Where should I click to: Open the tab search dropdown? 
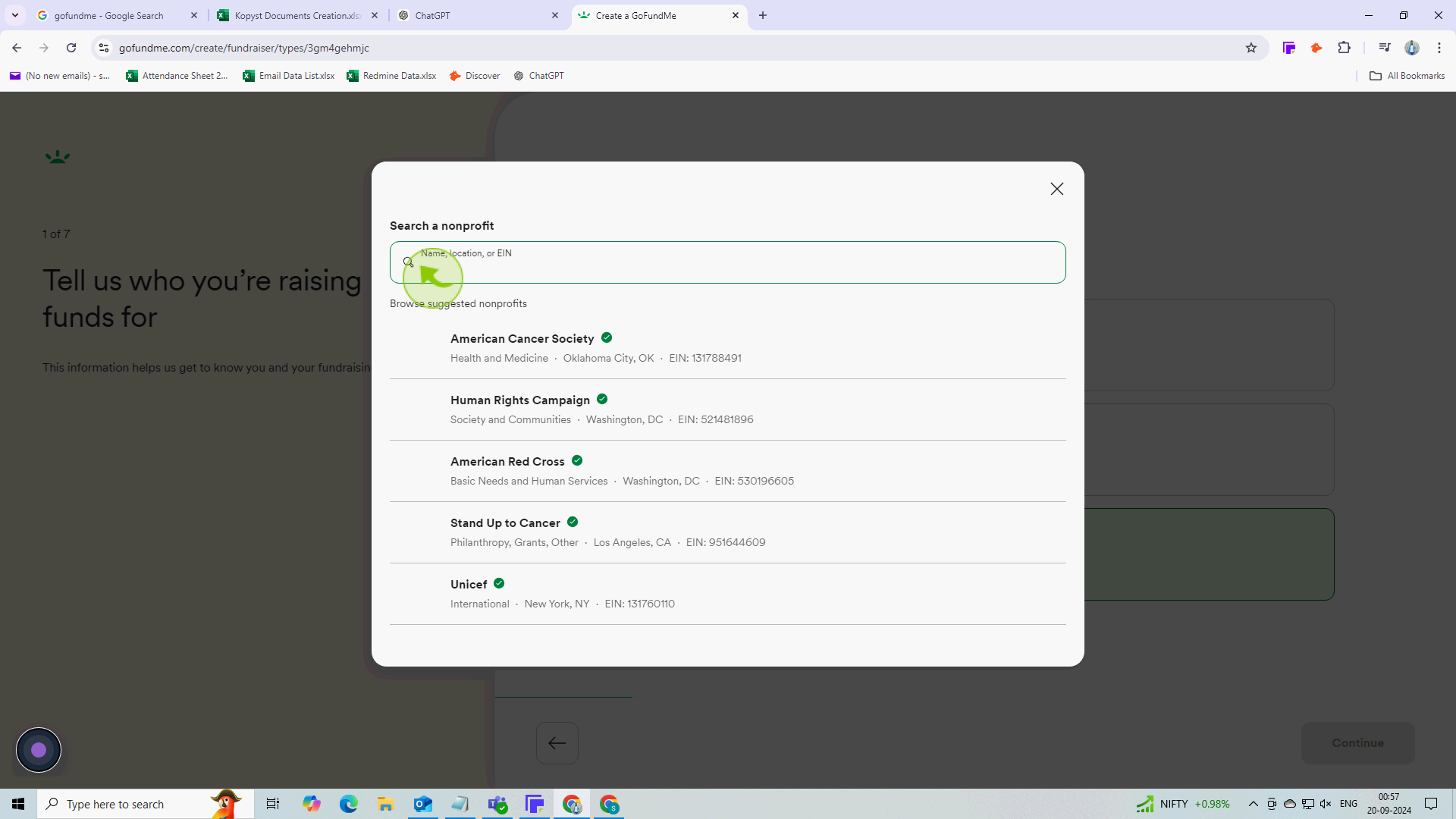[14, 15]
